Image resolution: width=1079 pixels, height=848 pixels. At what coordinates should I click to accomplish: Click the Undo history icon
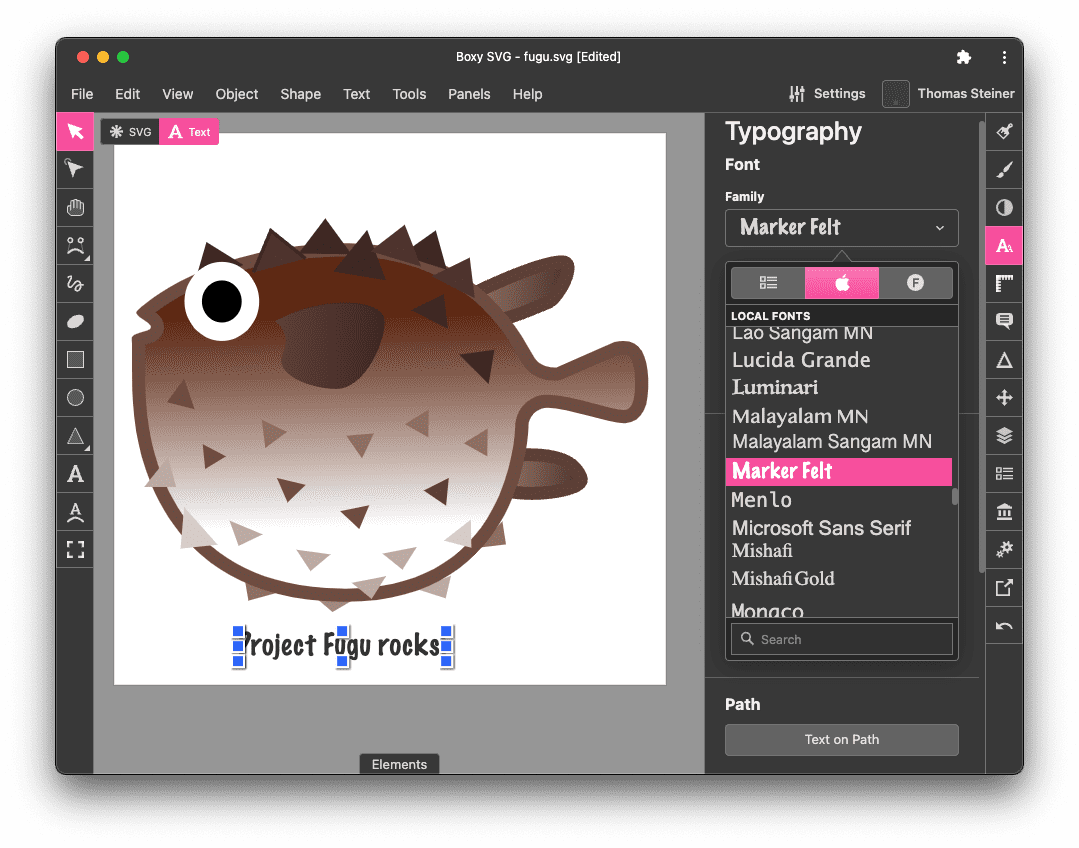click(1003, 625)
